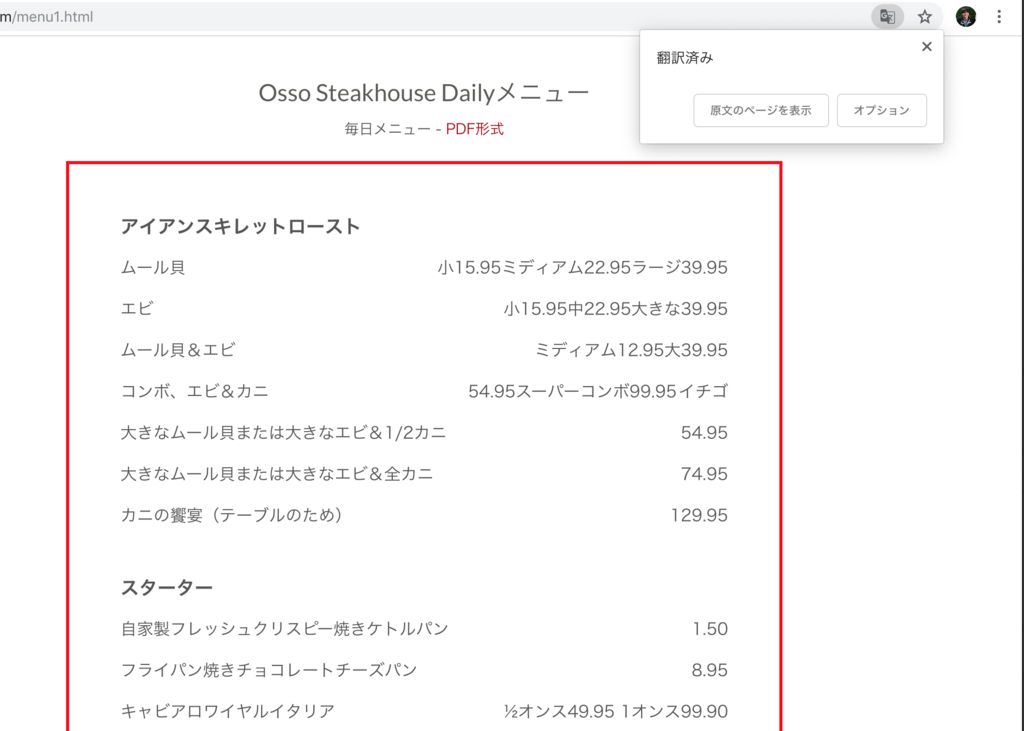Viewport: 1024px width, 731px height.
Task: Click the 54.95 price of the 1/2カニ item
Action: 704,432
